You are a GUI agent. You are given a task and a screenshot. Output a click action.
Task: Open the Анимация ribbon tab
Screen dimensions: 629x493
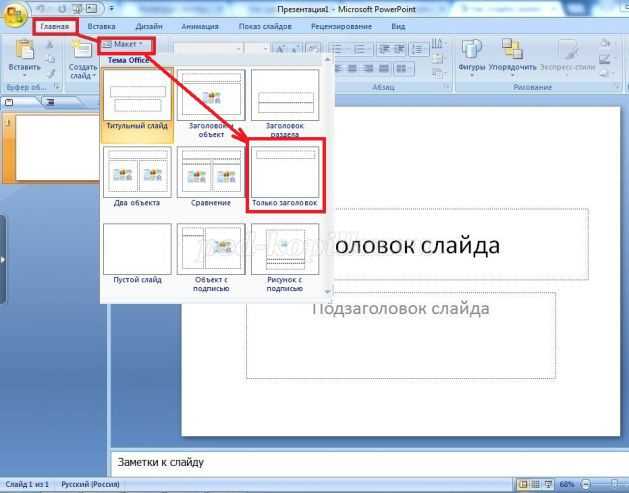[x=200, y=27]
